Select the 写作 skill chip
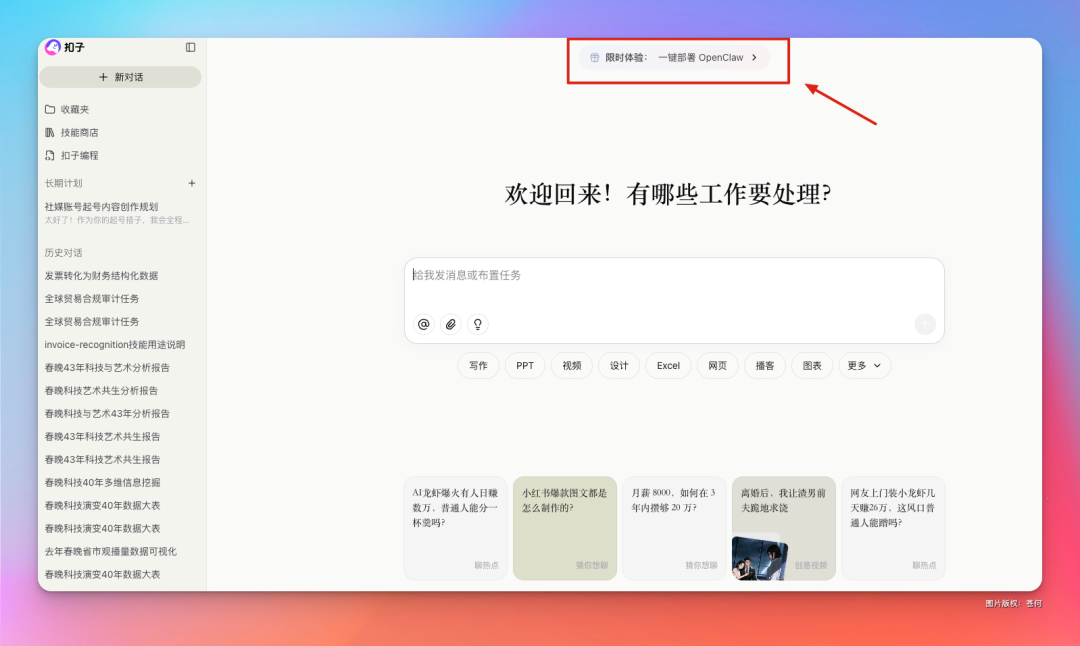Screen dimensions: 1080x646 click(477, 366)
